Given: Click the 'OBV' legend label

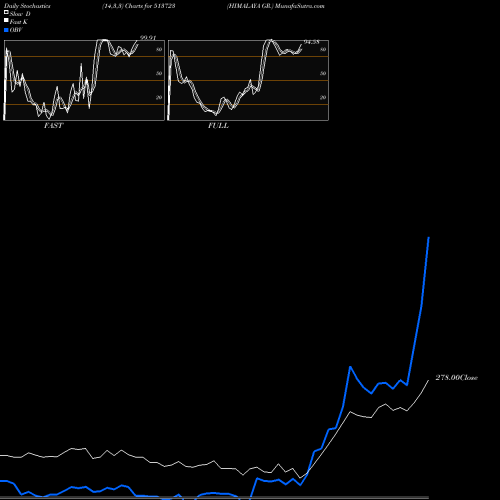Looking at the screenshot, I should 16,30.
